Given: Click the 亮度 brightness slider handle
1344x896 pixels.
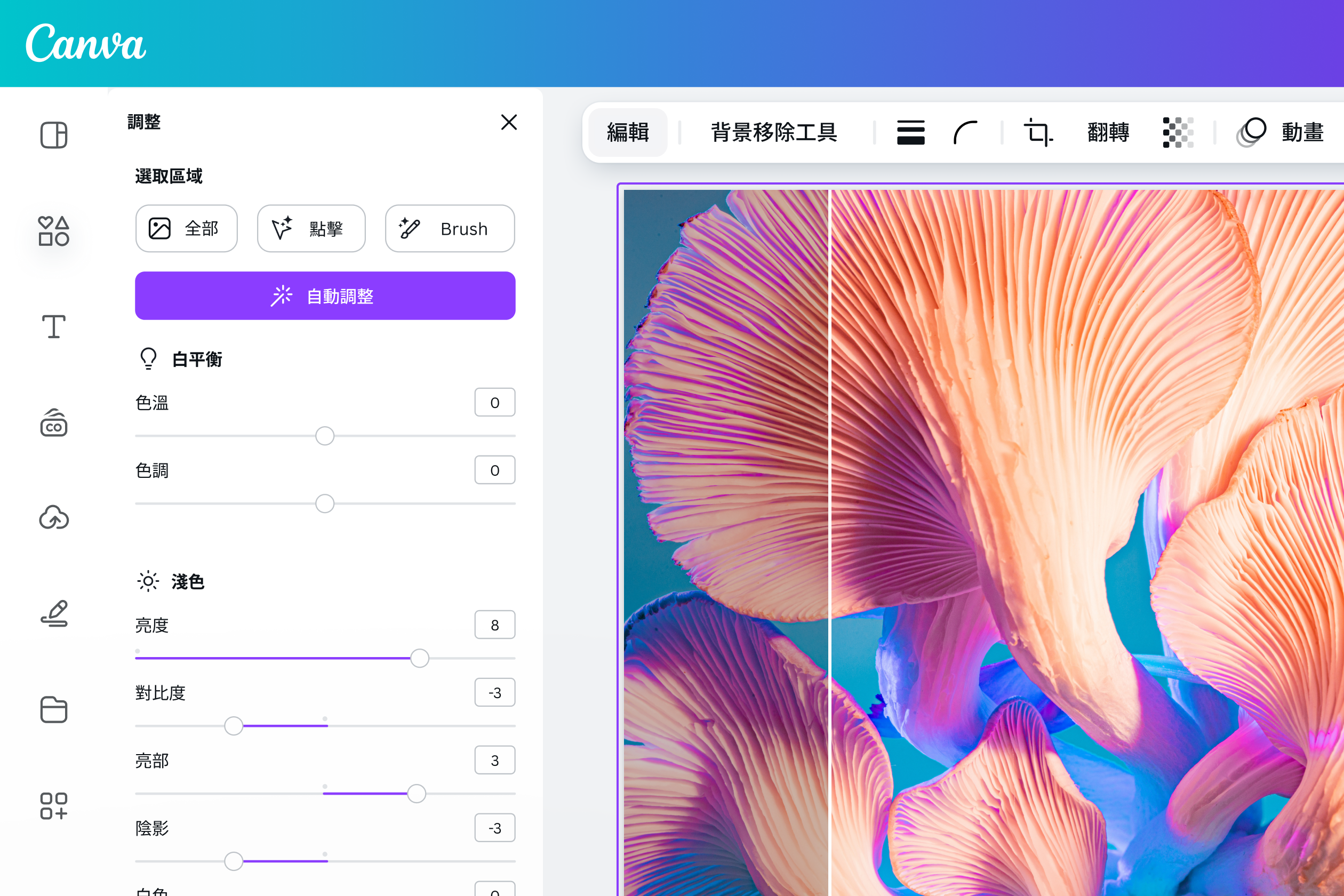Looking at the screenshot, I should pyautogui.click(x=419, y=658).
